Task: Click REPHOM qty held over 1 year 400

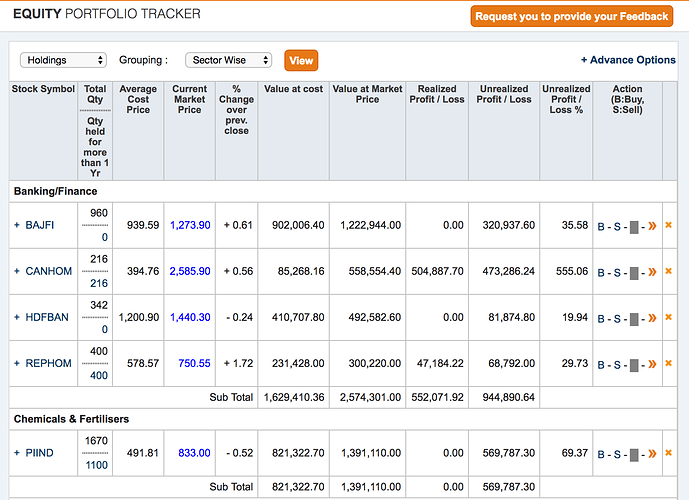Action: pos(99,376)
